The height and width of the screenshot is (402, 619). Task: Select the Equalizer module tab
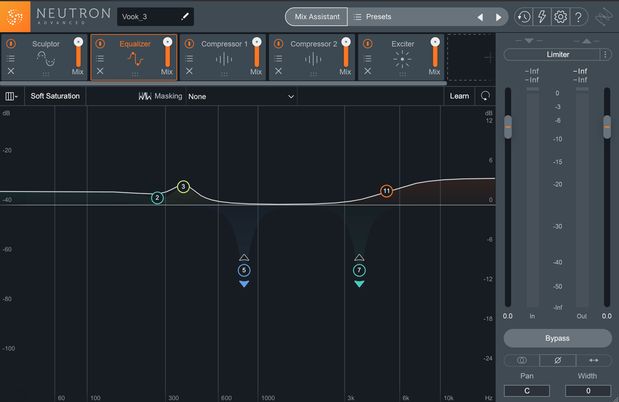[135, 57]
